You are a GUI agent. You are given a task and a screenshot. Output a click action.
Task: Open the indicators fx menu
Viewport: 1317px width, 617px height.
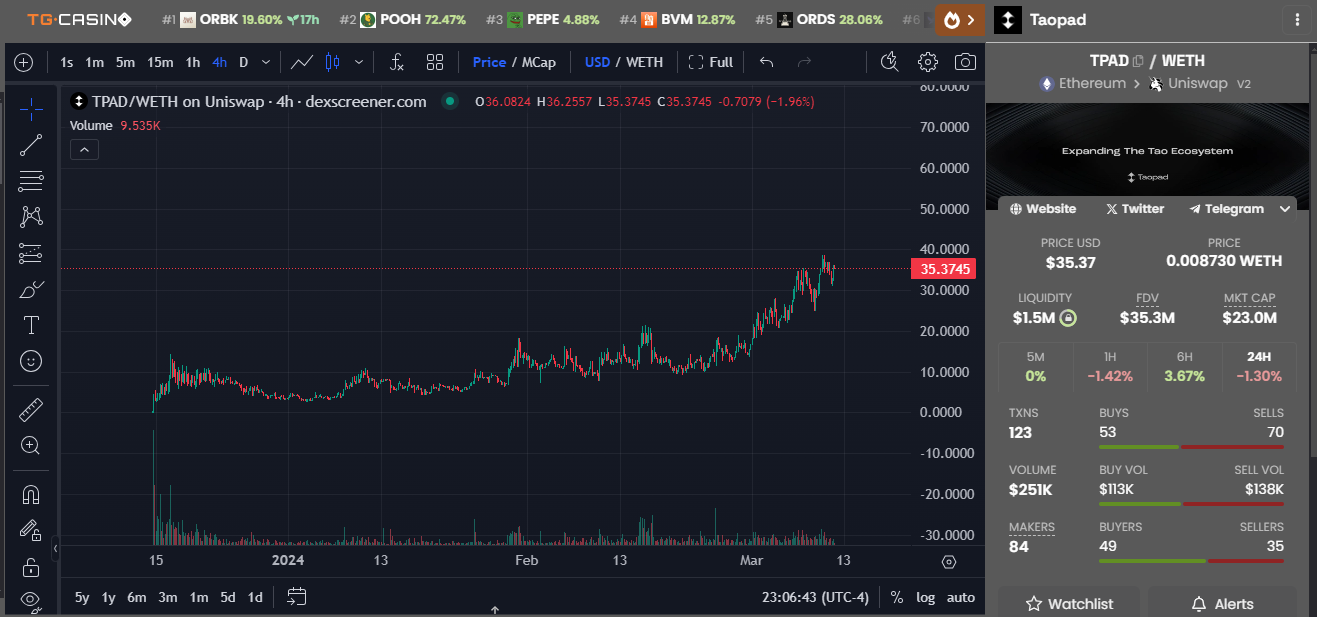click(x=397, y=62)
